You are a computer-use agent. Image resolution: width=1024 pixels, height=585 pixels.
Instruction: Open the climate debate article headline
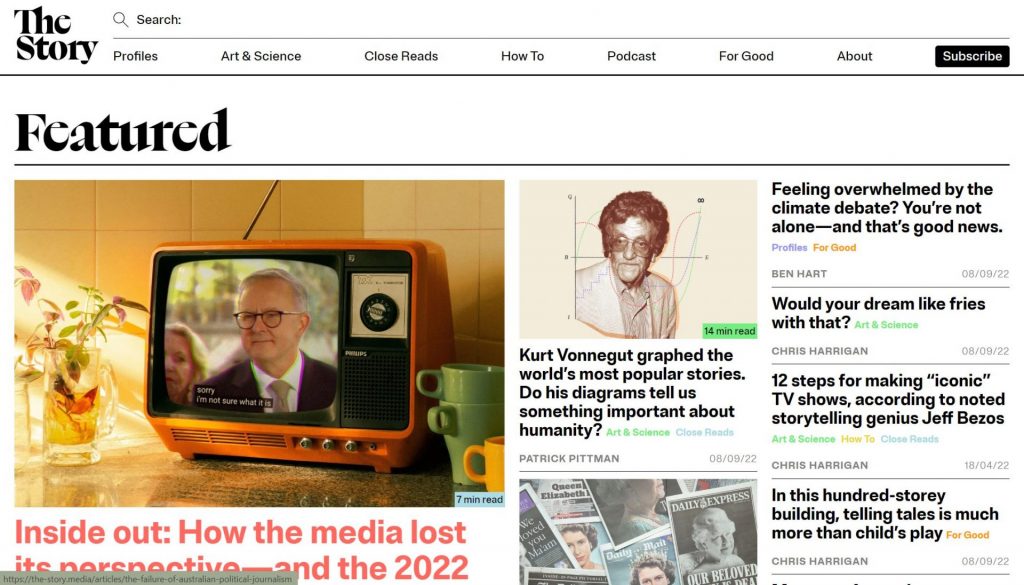point(887,208)
